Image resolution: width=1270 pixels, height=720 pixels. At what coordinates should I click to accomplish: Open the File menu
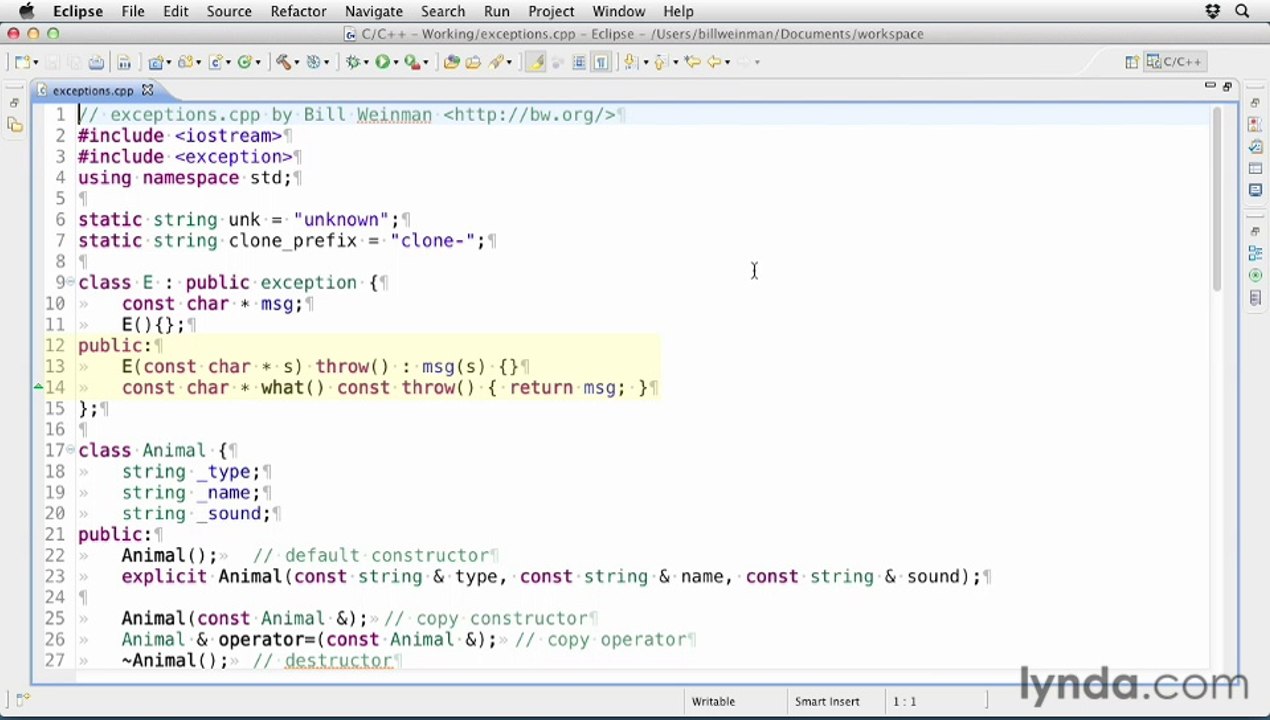click(133, 11)
